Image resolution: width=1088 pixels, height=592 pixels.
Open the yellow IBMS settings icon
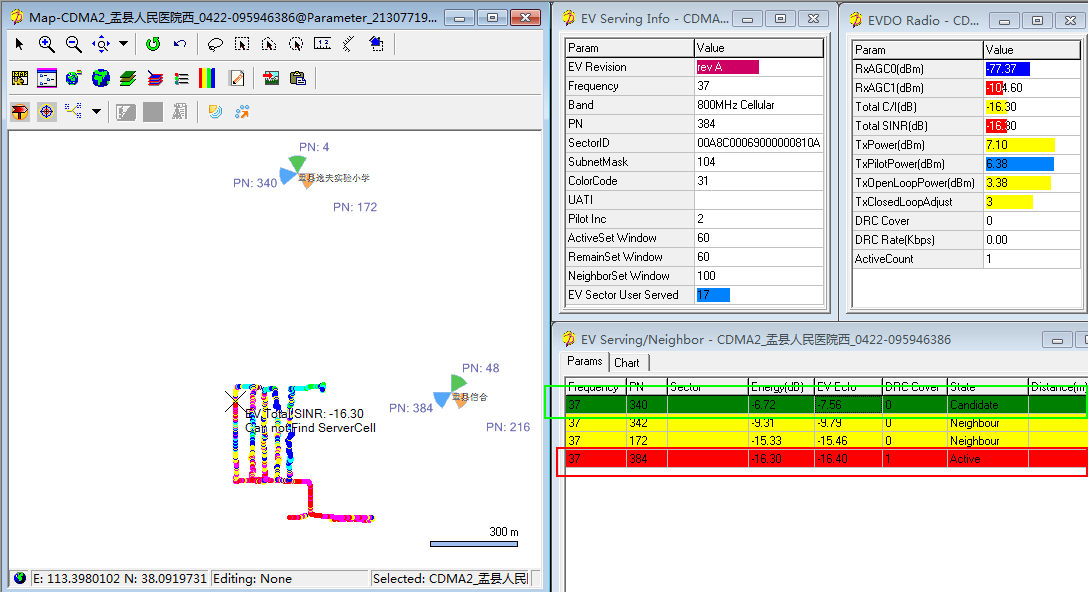click(x=20, y=78)
